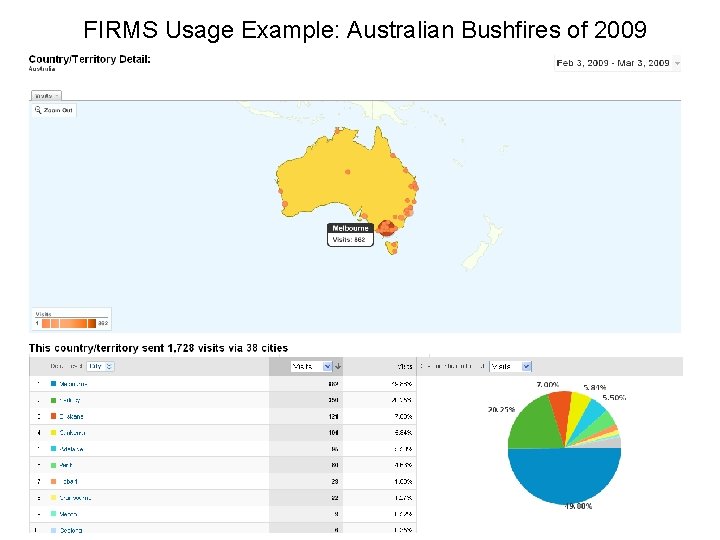Click the Melbourne bubble on the map

click(x=387, y=228)
